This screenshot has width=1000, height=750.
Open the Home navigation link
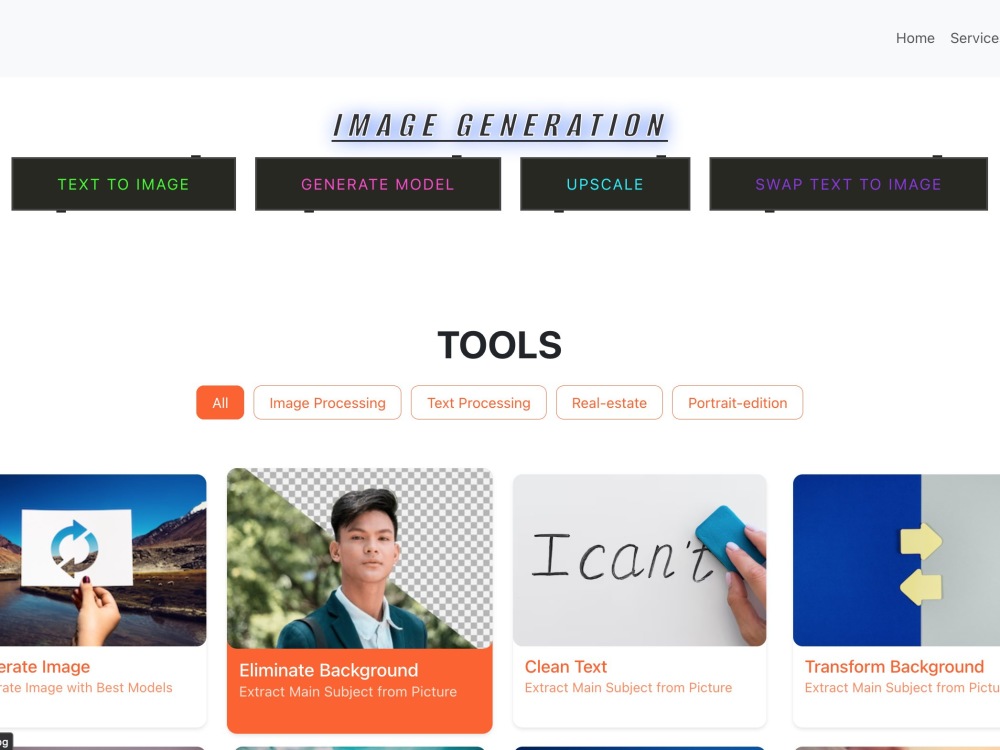pyautogui.click(x=915, y=38)
